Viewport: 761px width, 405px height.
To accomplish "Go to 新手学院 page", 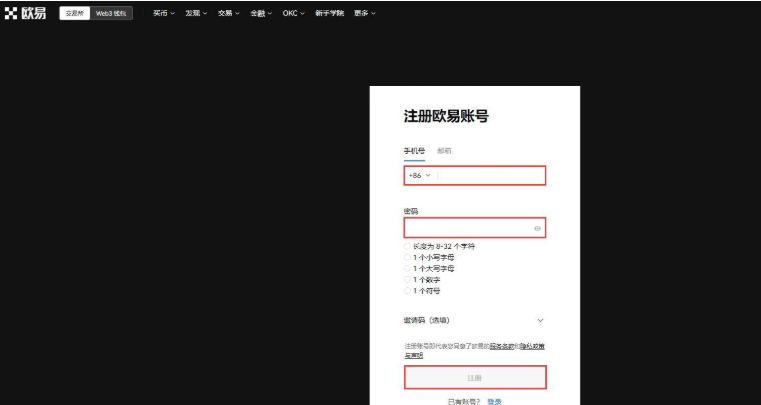I will click(x=330, y=14).
